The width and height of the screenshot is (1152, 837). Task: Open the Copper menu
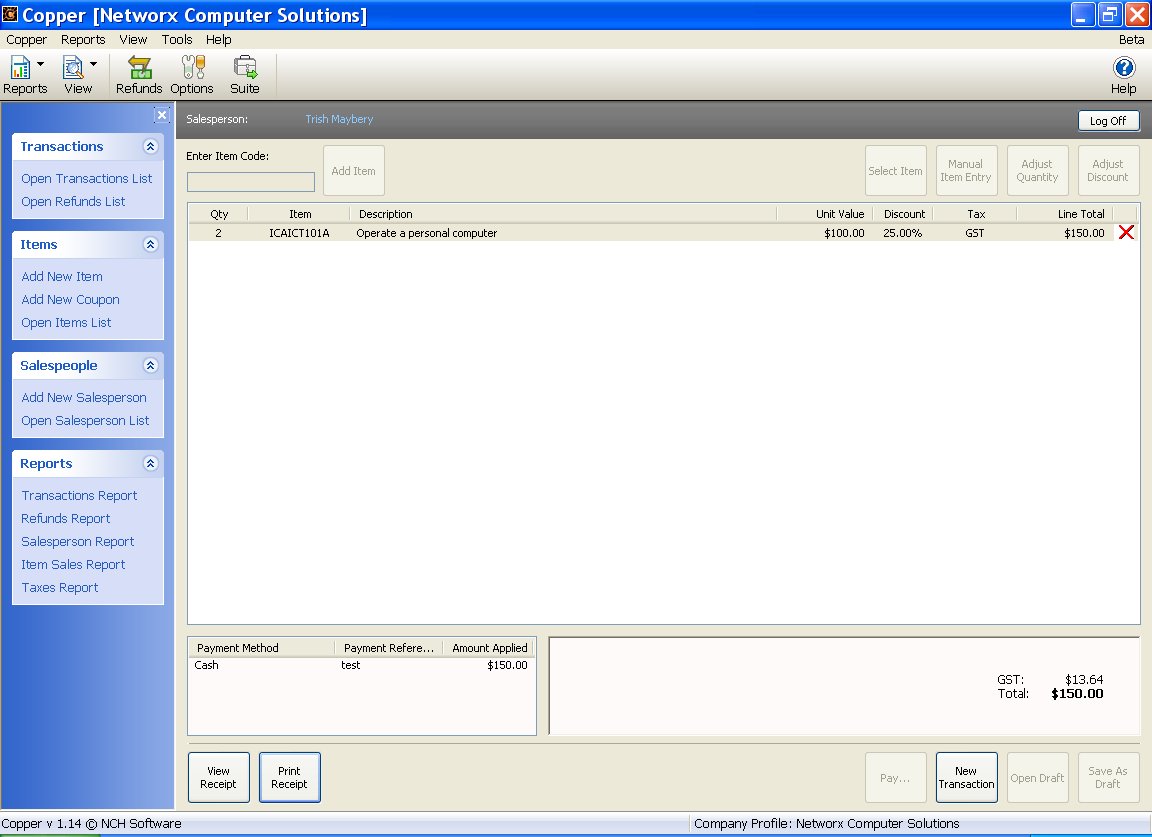(x=25, y=40)
